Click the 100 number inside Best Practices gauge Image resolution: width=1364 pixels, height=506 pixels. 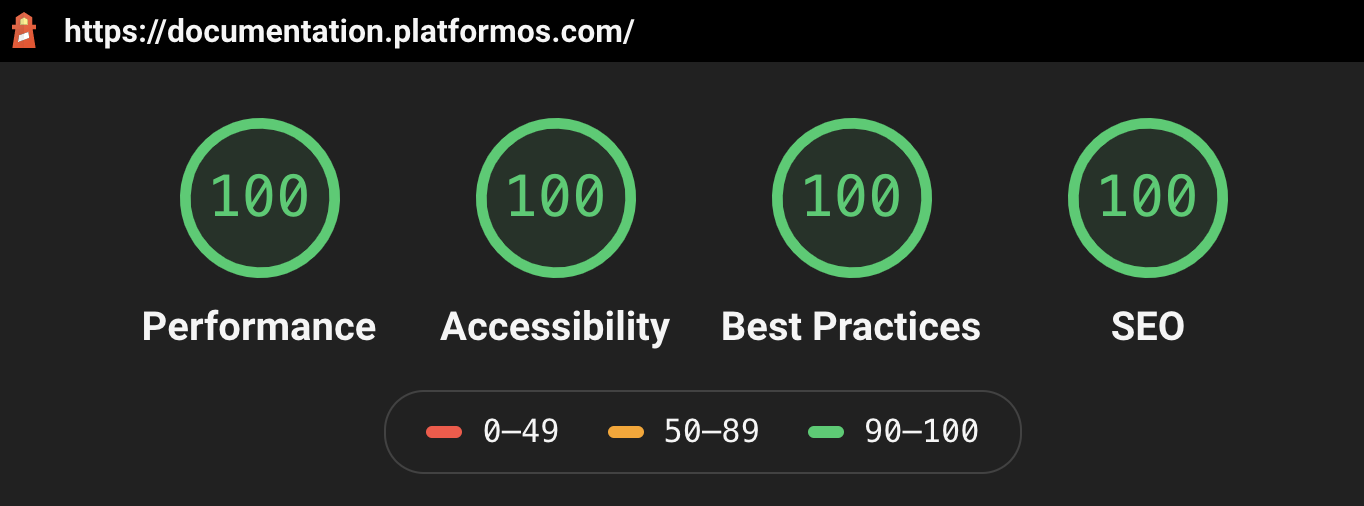click(852, 197)
